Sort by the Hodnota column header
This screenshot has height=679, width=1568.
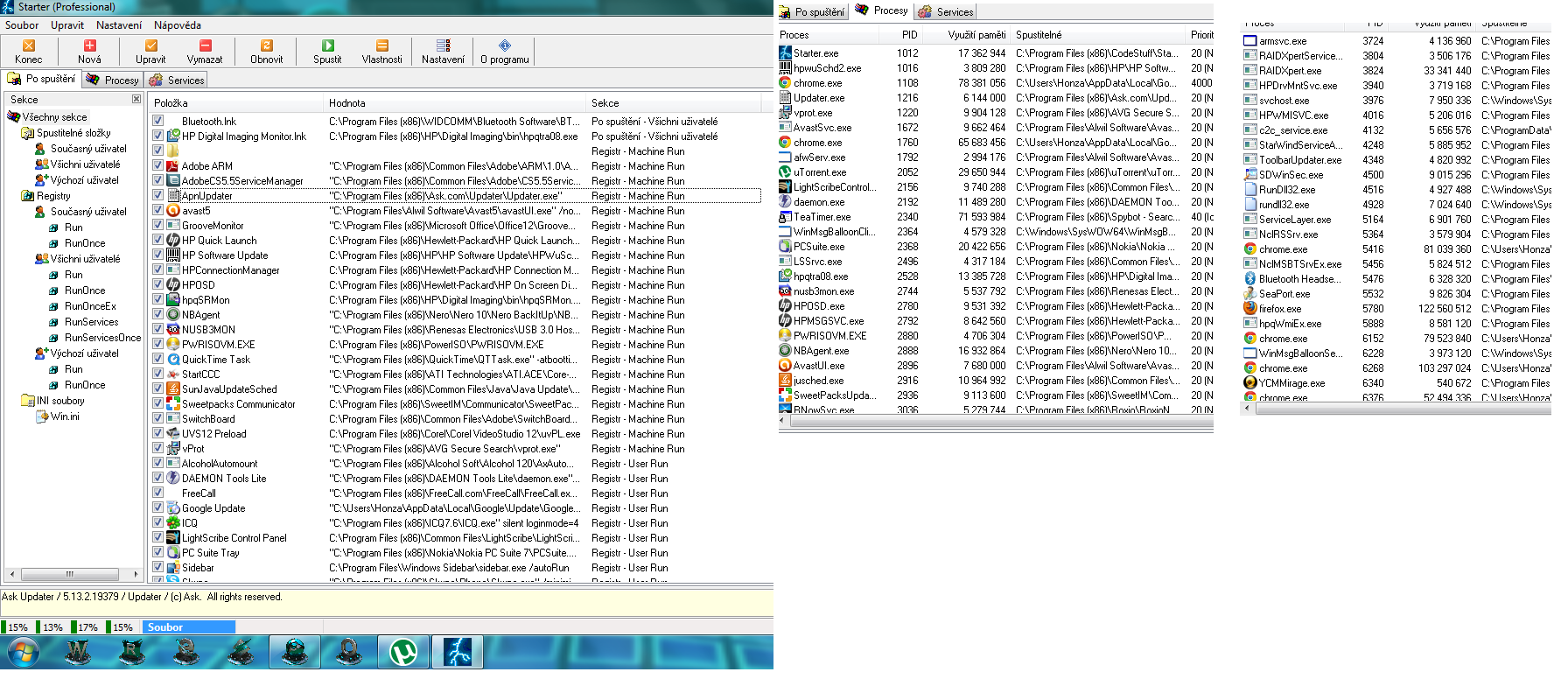coord(455,102)
